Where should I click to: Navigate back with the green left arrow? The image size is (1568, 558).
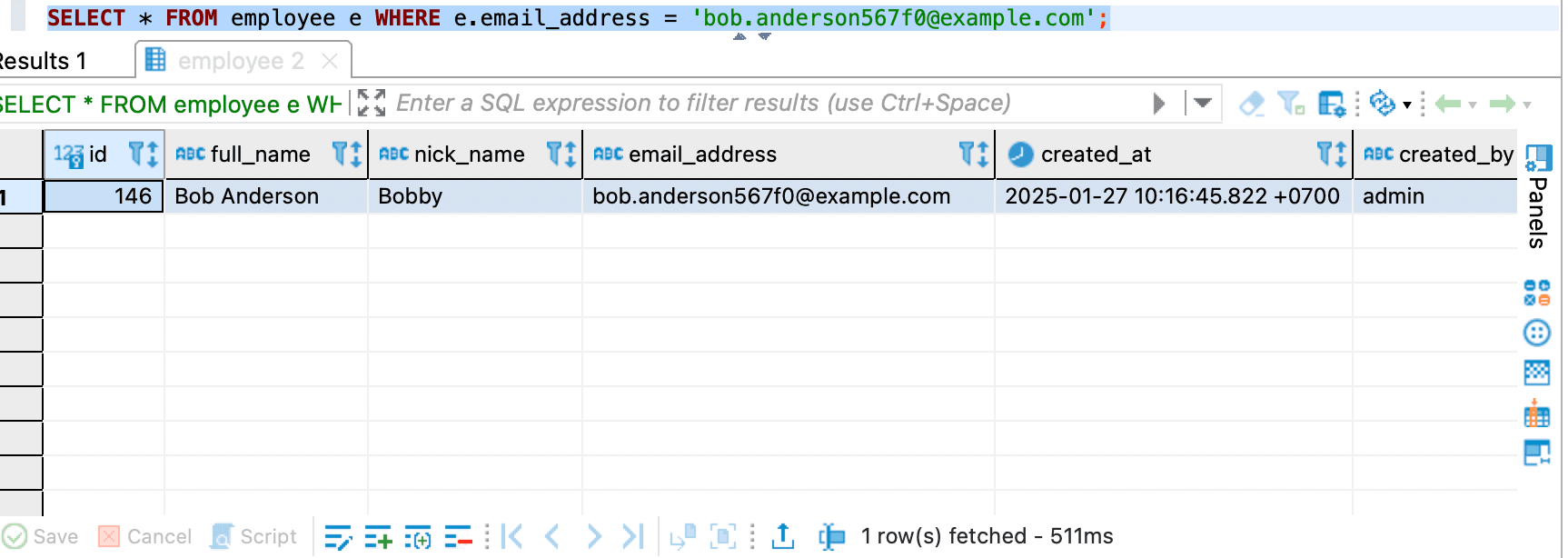click(x=1448, y=105)
